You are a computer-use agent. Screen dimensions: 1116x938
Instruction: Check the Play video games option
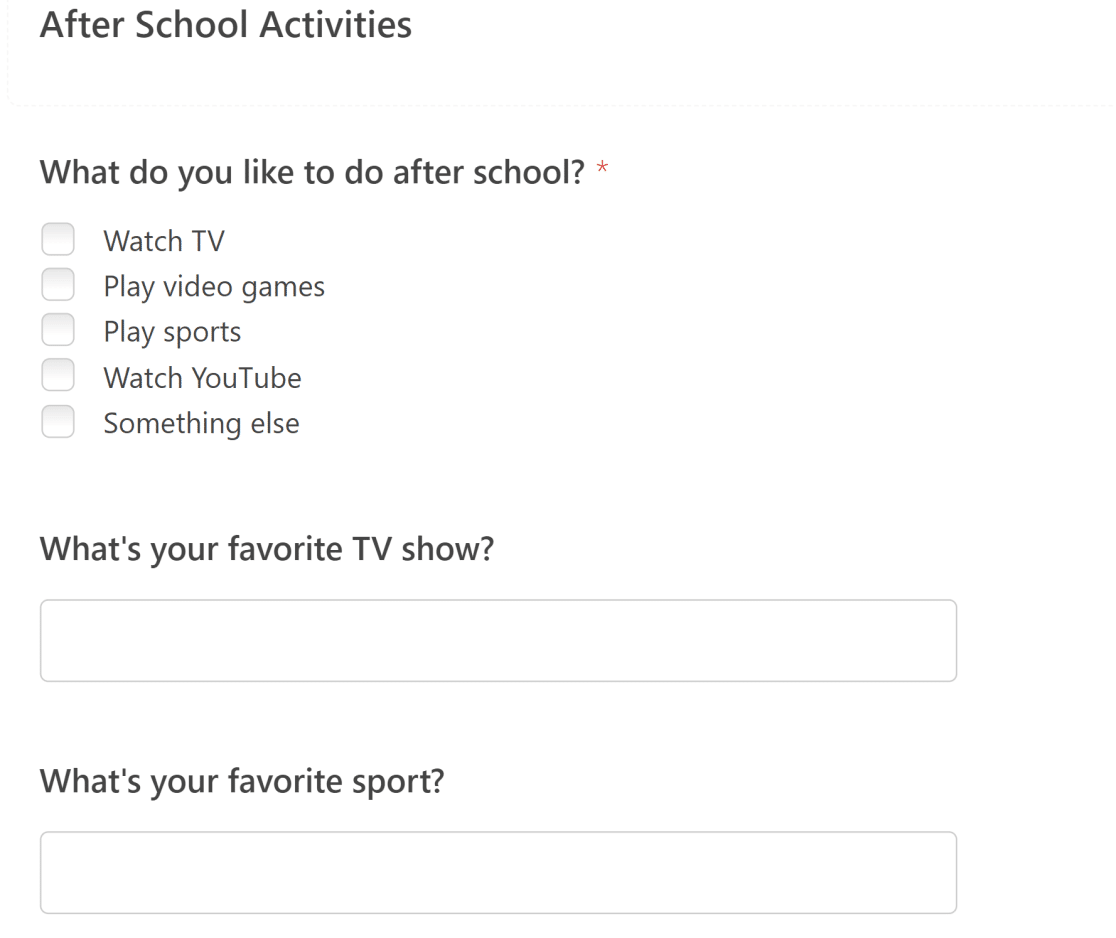pyautogui.click(x=58, y=285)
